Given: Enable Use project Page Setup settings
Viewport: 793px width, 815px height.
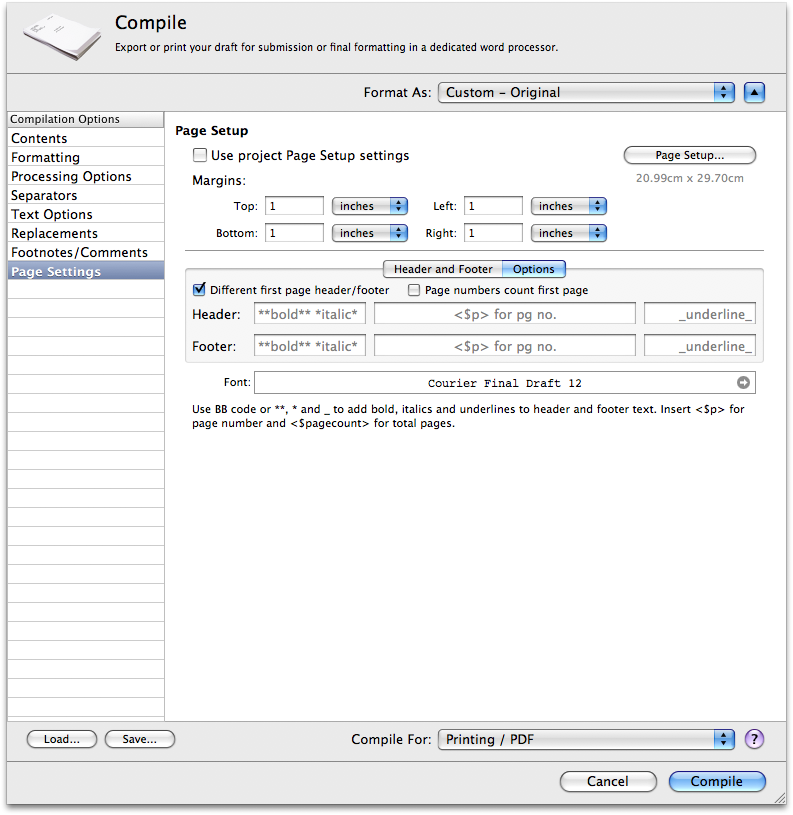Looking at the screenshot, I should point(200,155).
